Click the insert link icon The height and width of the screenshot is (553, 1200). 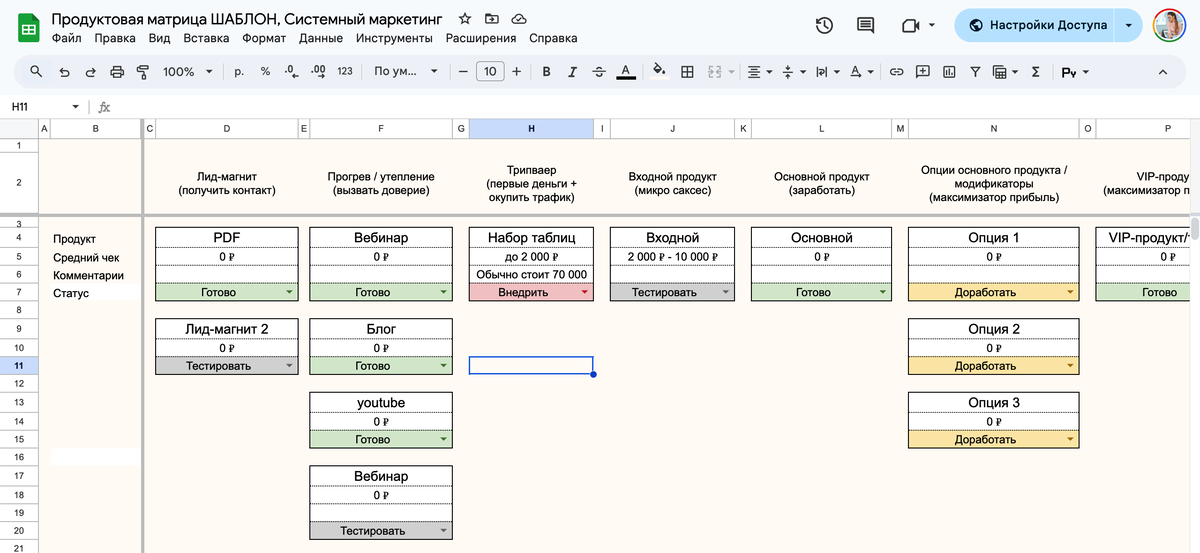(x=897, y=72)
